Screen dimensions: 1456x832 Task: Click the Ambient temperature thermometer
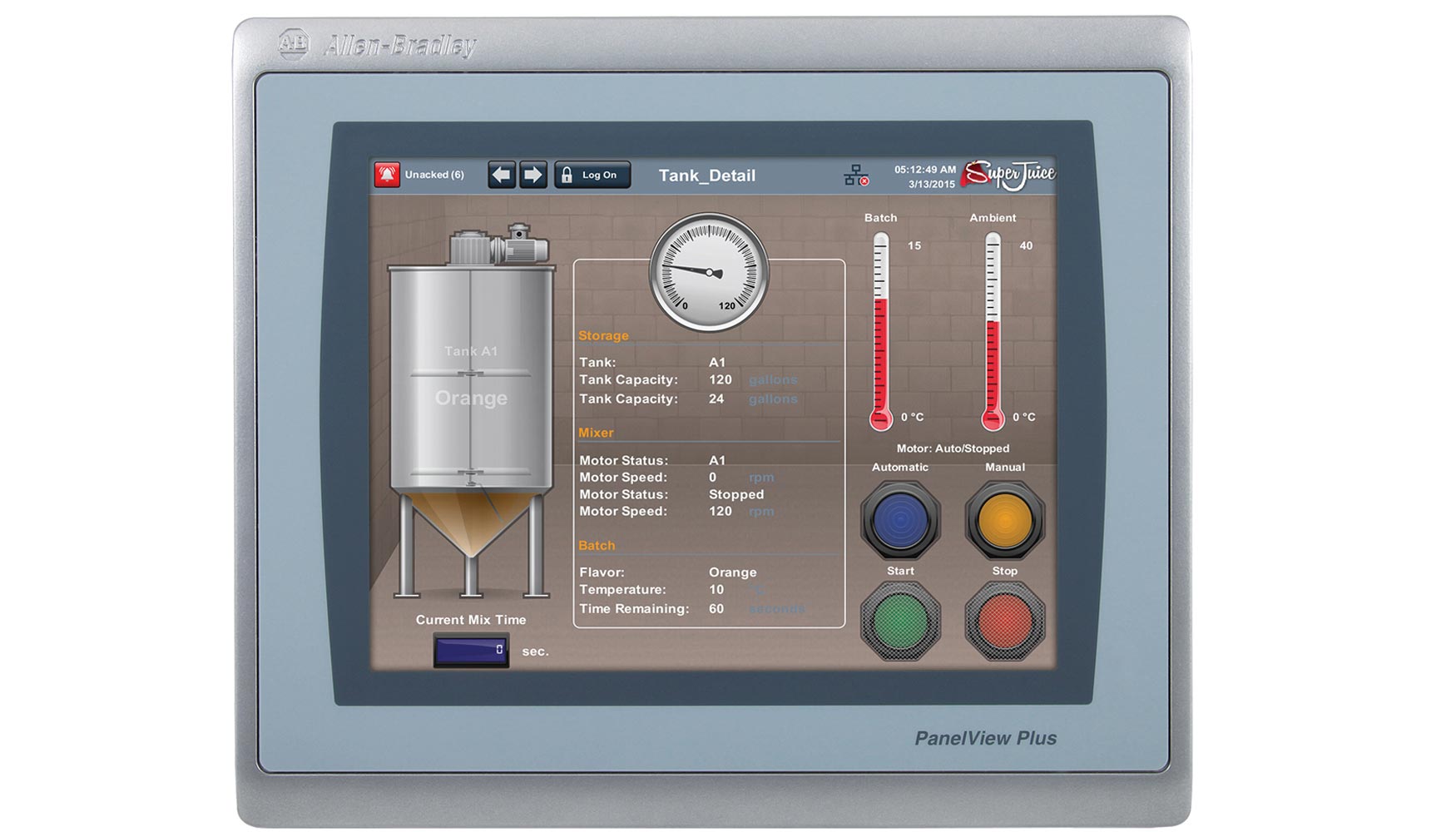coord(992,331)
